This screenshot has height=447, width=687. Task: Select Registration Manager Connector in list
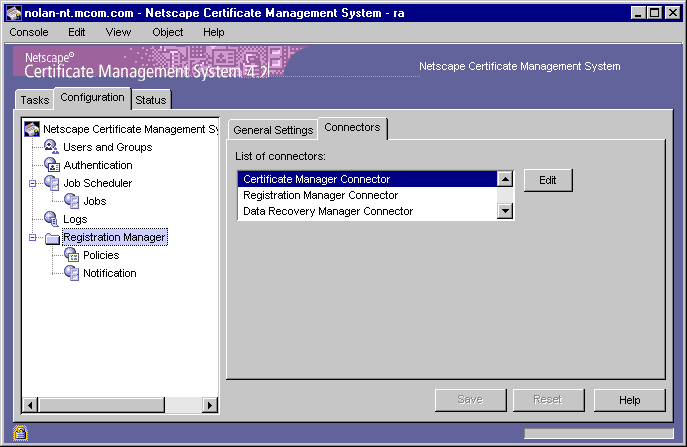tap(367, 195)
